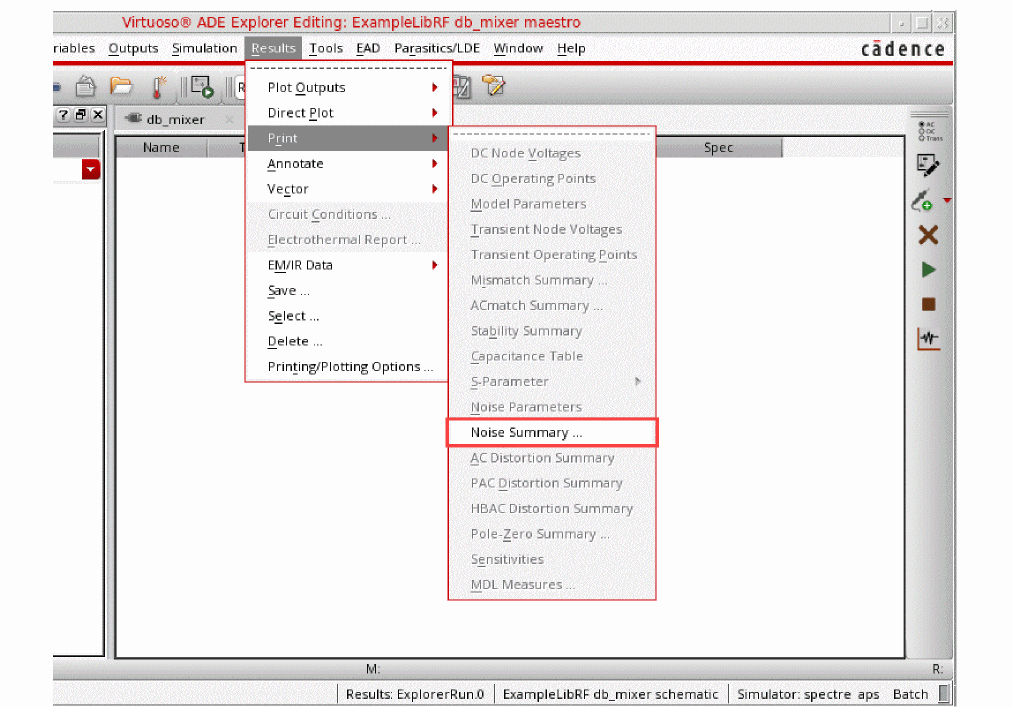
Task: Click the Edit Variables pencil icon in right sidebar
Action: click(x=928, y=165)
